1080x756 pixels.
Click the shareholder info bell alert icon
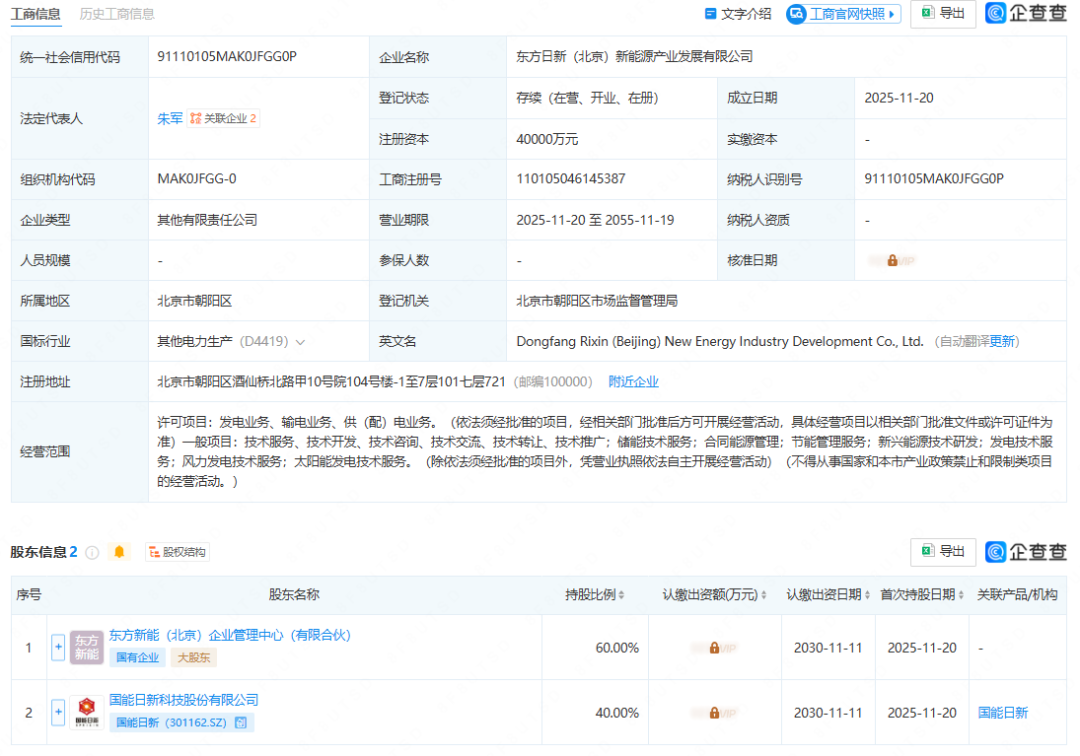click(120, 552)
